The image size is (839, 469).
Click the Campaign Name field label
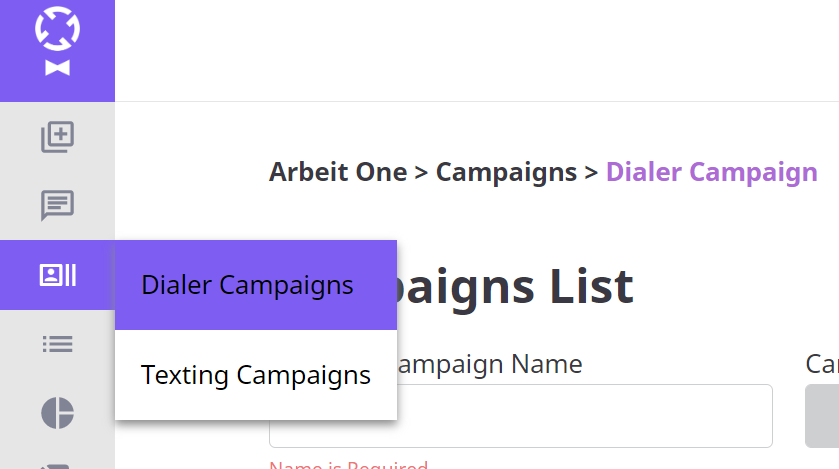490,365
